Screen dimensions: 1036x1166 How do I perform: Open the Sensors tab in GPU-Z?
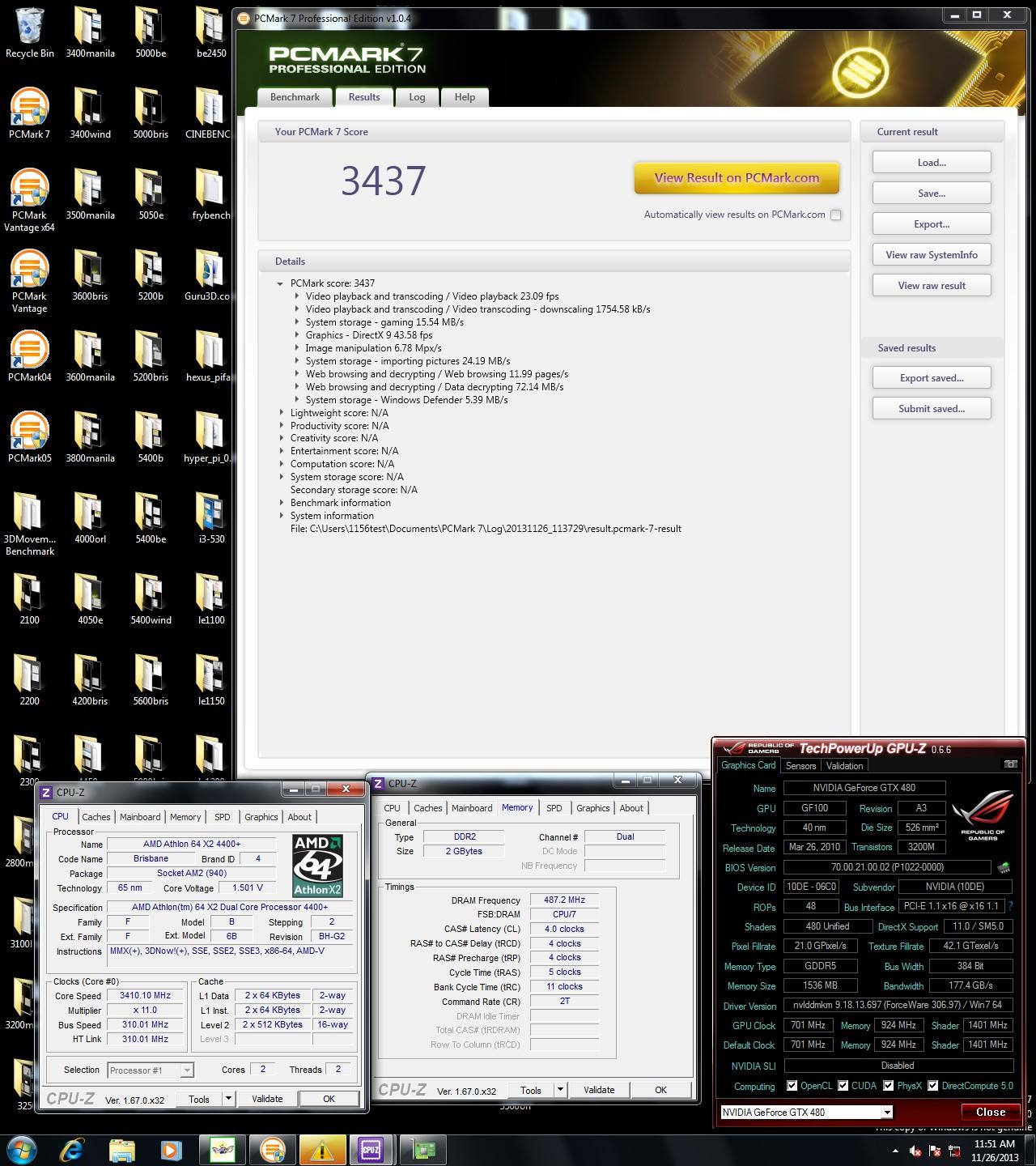(800, 765)
